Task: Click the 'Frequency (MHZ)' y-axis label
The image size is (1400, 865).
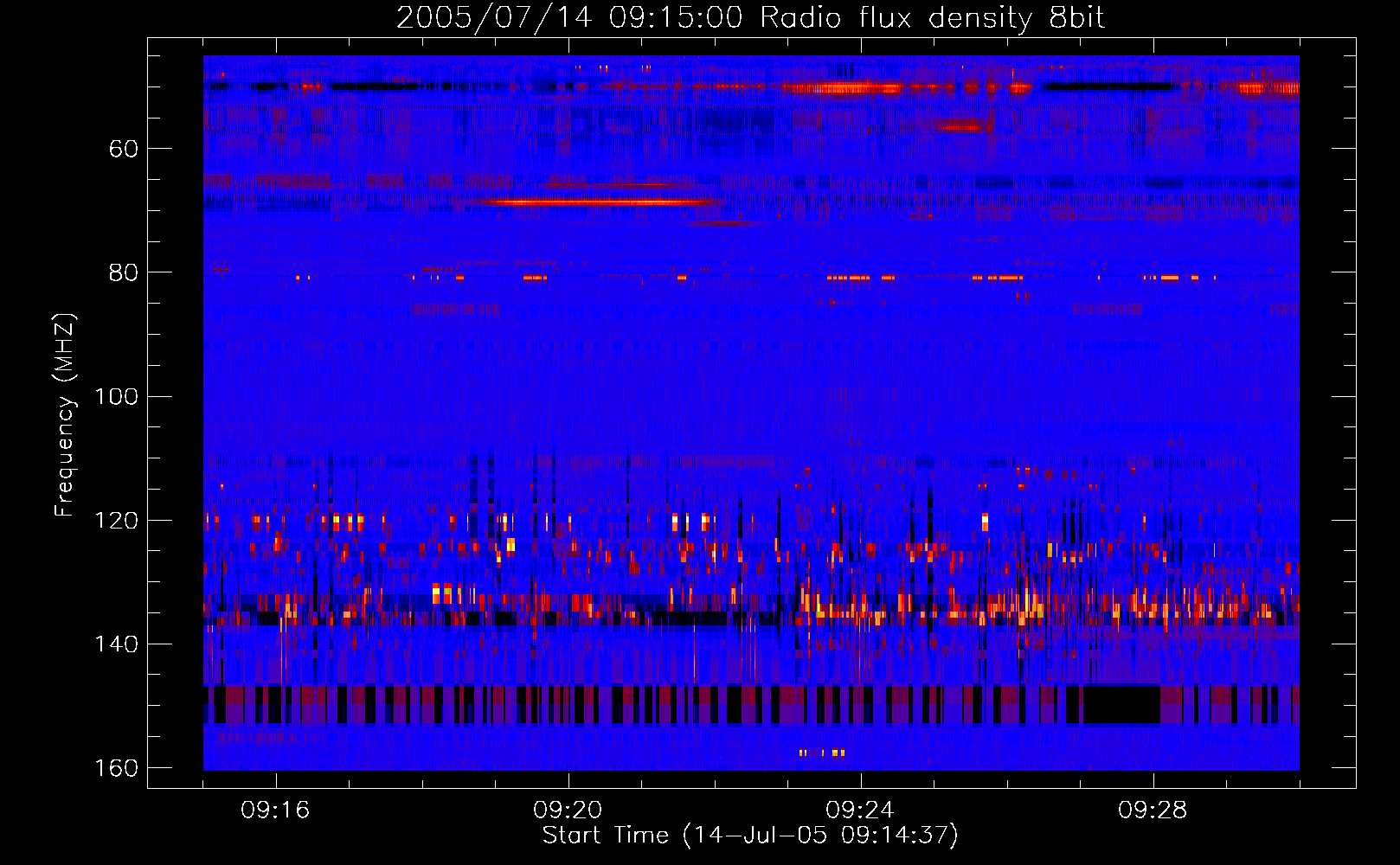Action: point(65,415)
